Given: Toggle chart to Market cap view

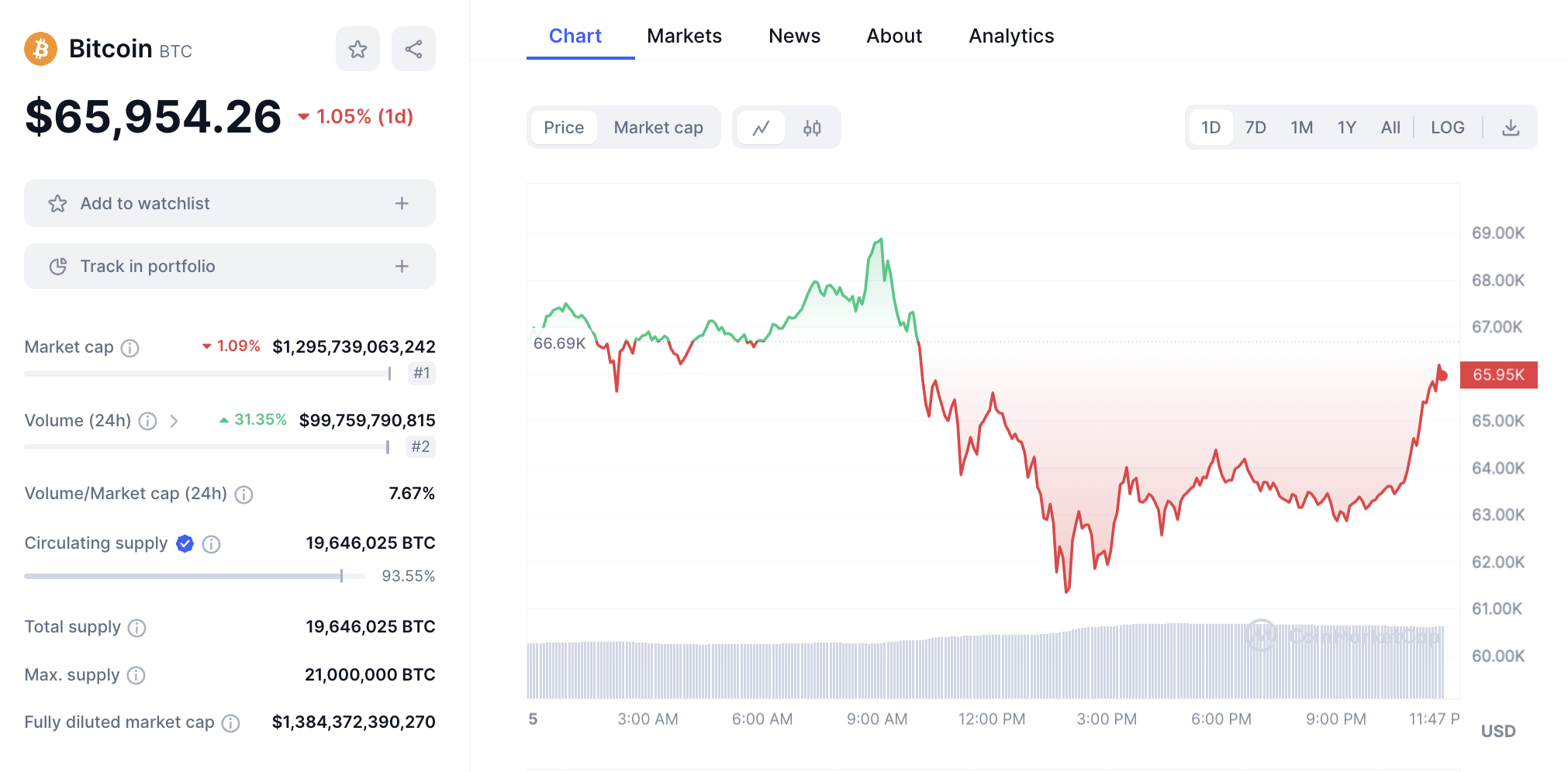Looking at the screenshot, I should 658,128.
